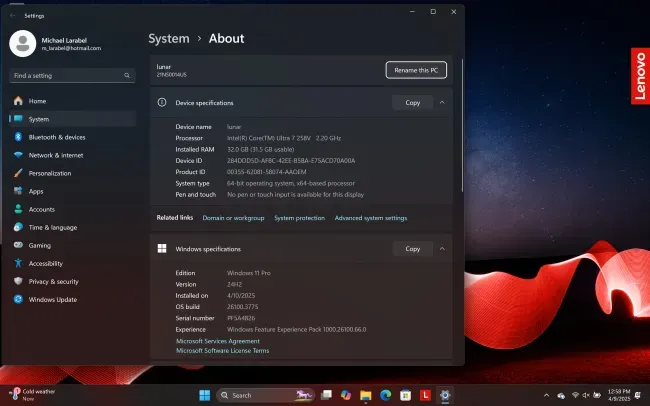Image resolution: width=650 pixels, height=406 pixels.
Task: Open Microsoft Software License Terms link
Action: 223,351
